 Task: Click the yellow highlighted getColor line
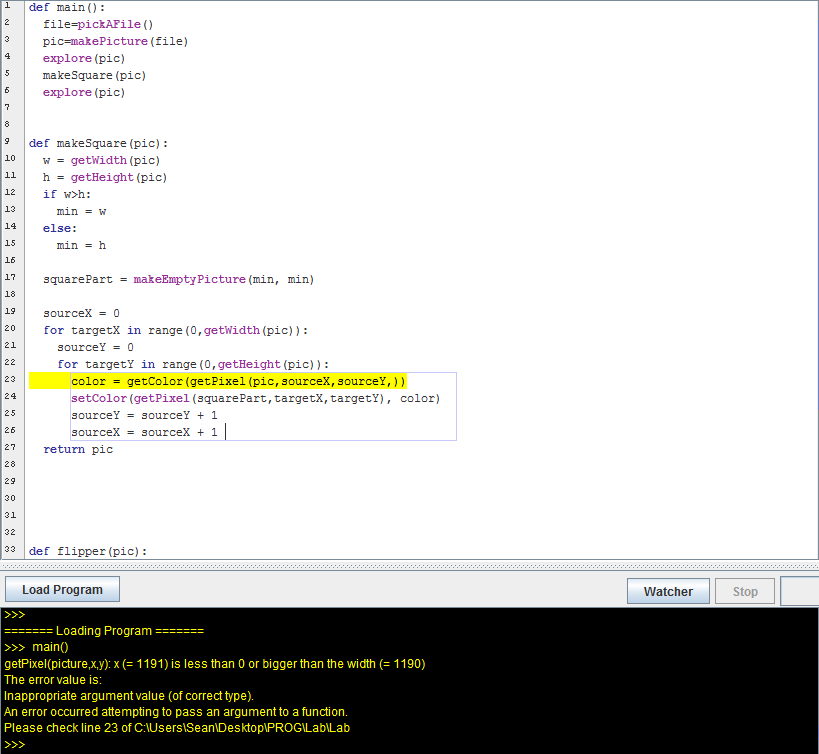pos(238,381)
